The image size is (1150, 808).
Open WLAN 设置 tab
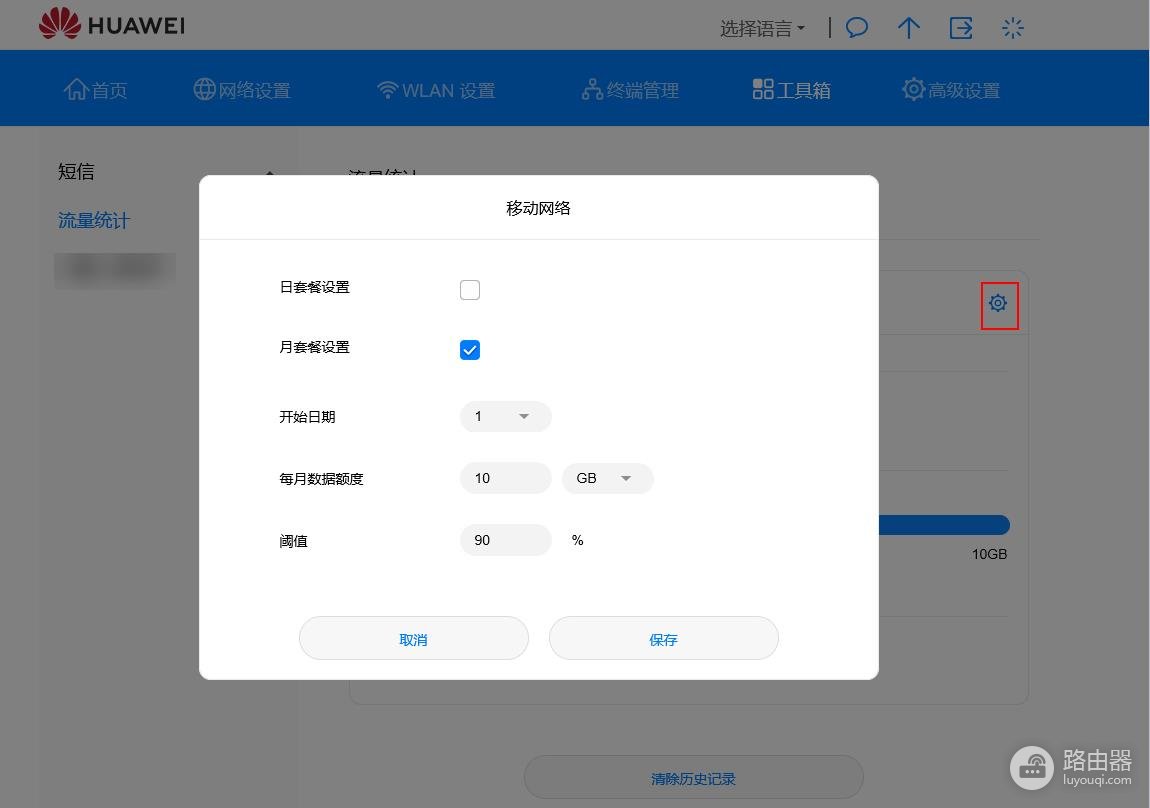pyautogui.click(x=436, y=89)
